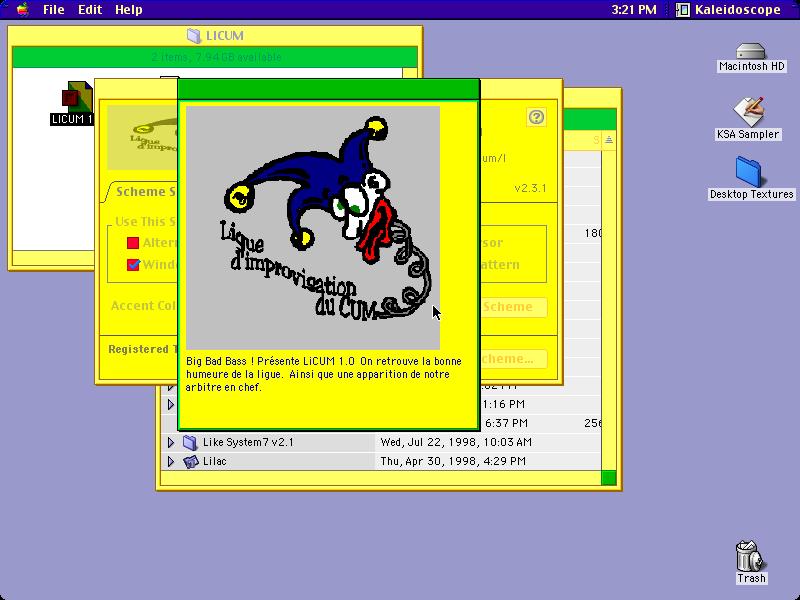
Task: Expand the row dated 1:16 PM
Action: pyautogui.click(x=171, y=405)
